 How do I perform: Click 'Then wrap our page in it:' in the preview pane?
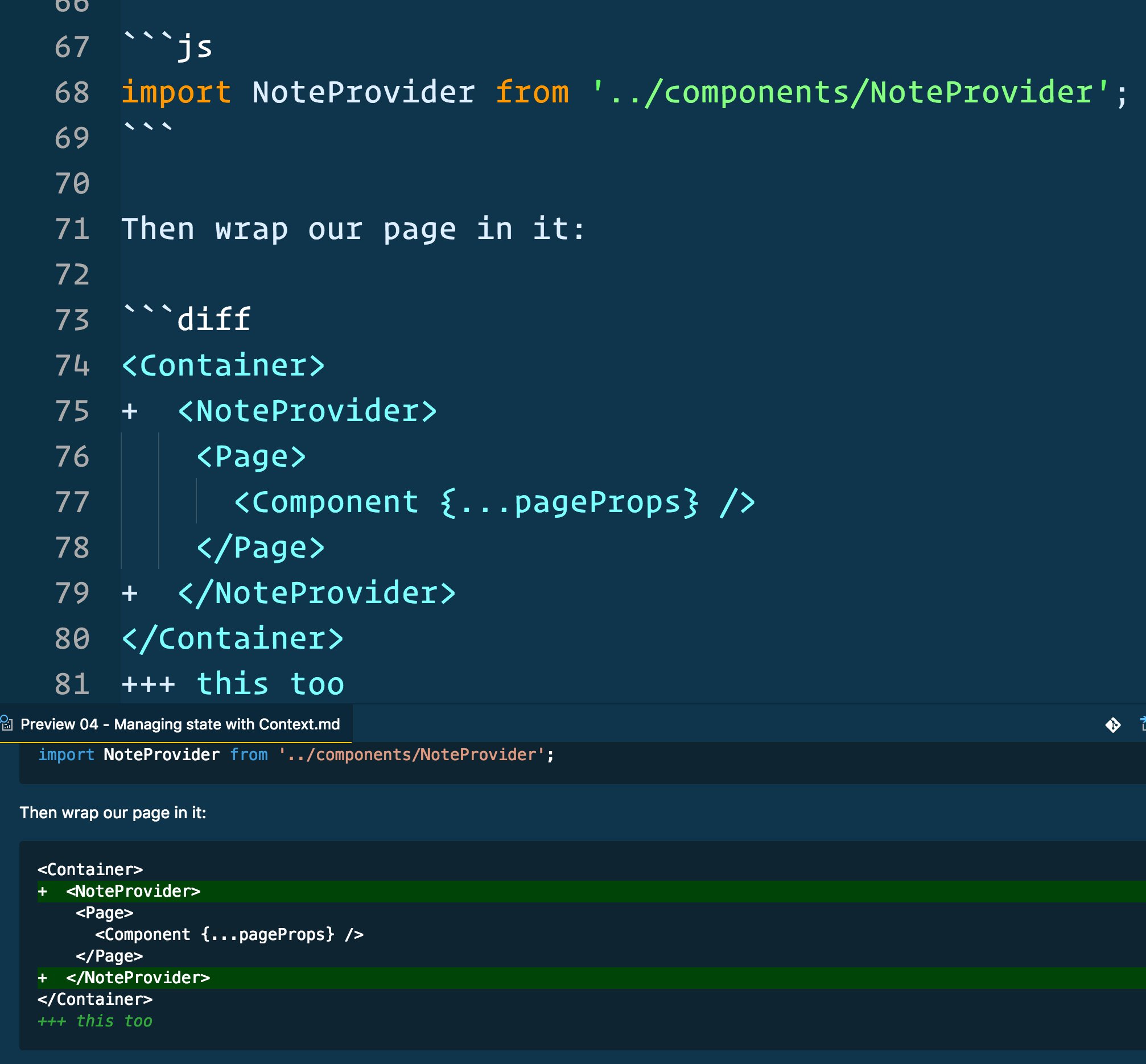pyautogui.click(x=113, y=813)
